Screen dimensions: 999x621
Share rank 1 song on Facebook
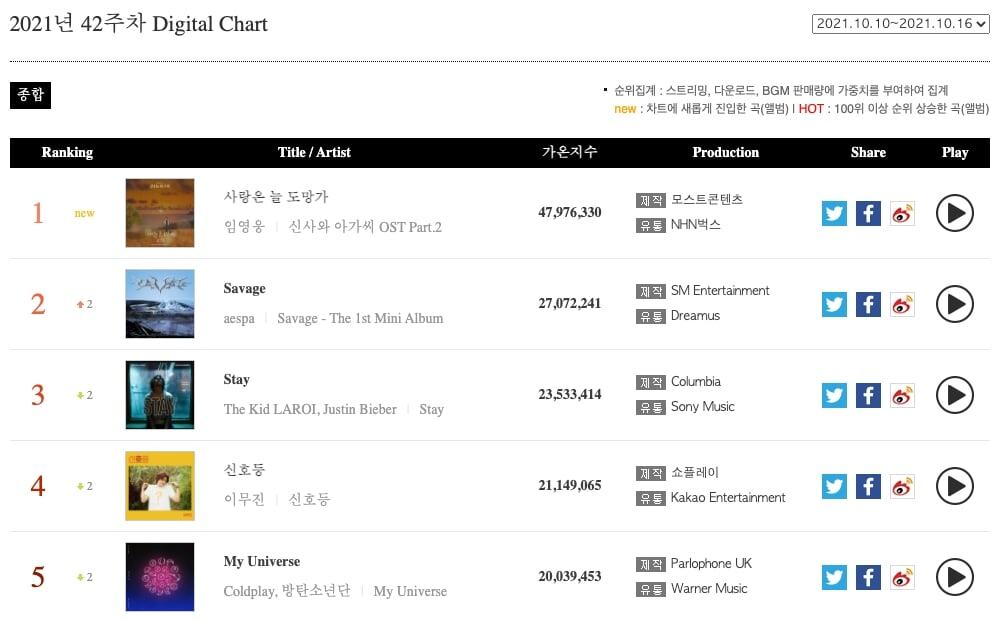[x=868, y=213]
